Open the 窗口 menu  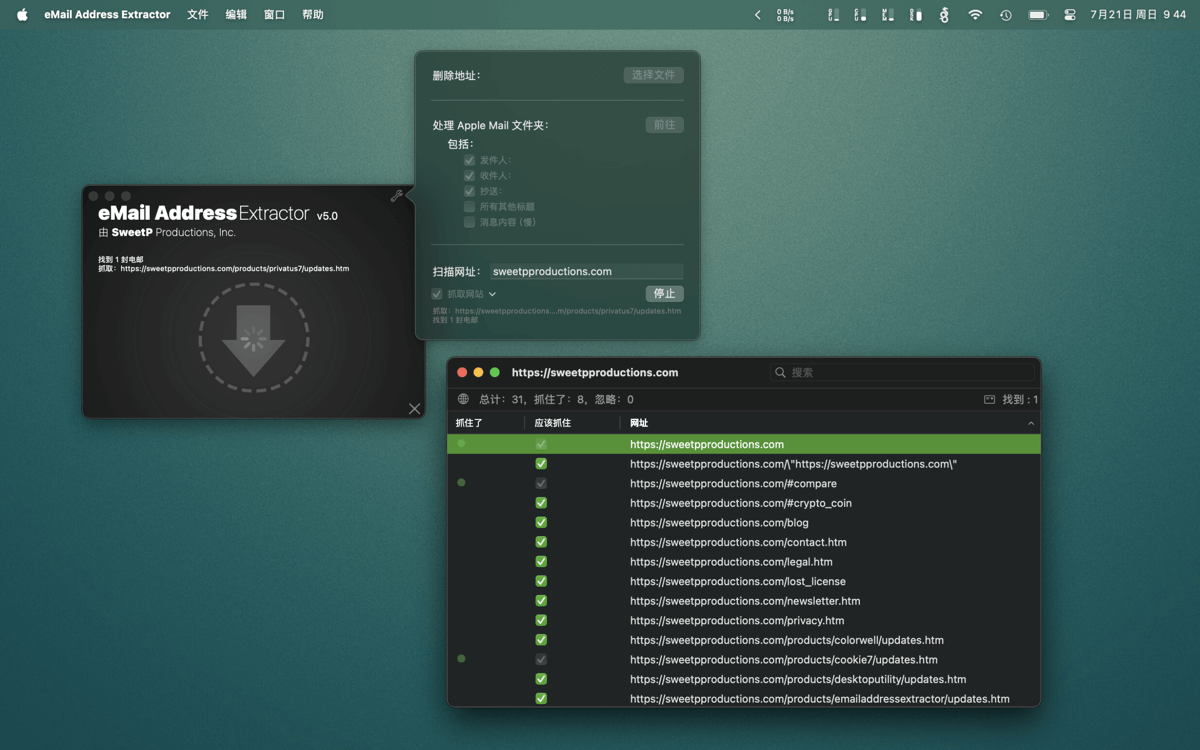274,15
